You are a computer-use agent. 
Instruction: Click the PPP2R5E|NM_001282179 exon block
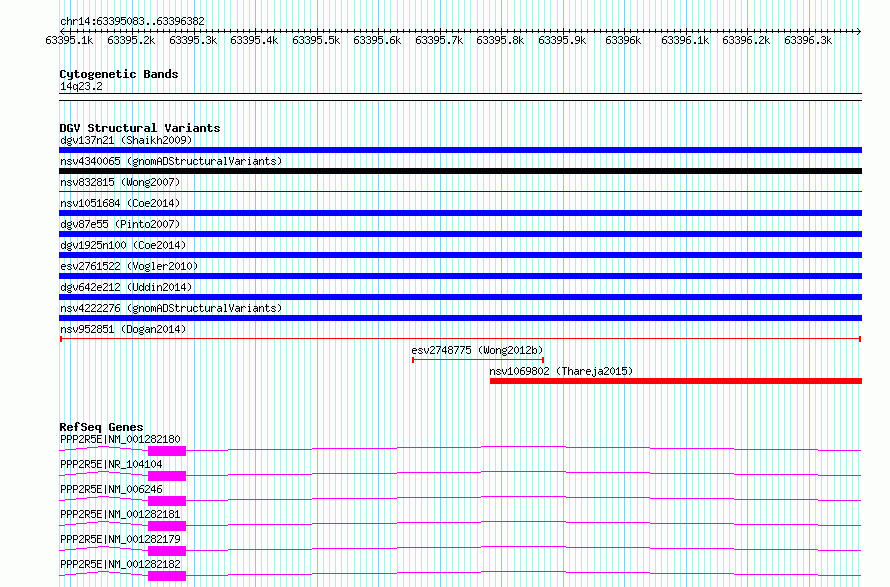[x=167, y=551]
